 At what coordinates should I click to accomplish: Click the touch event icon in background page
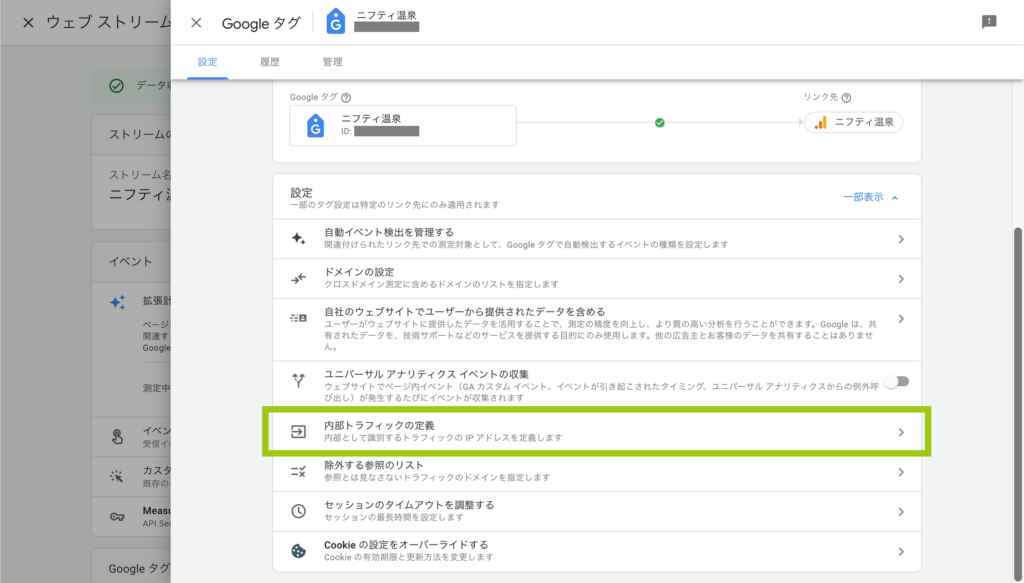coord(117,437)
